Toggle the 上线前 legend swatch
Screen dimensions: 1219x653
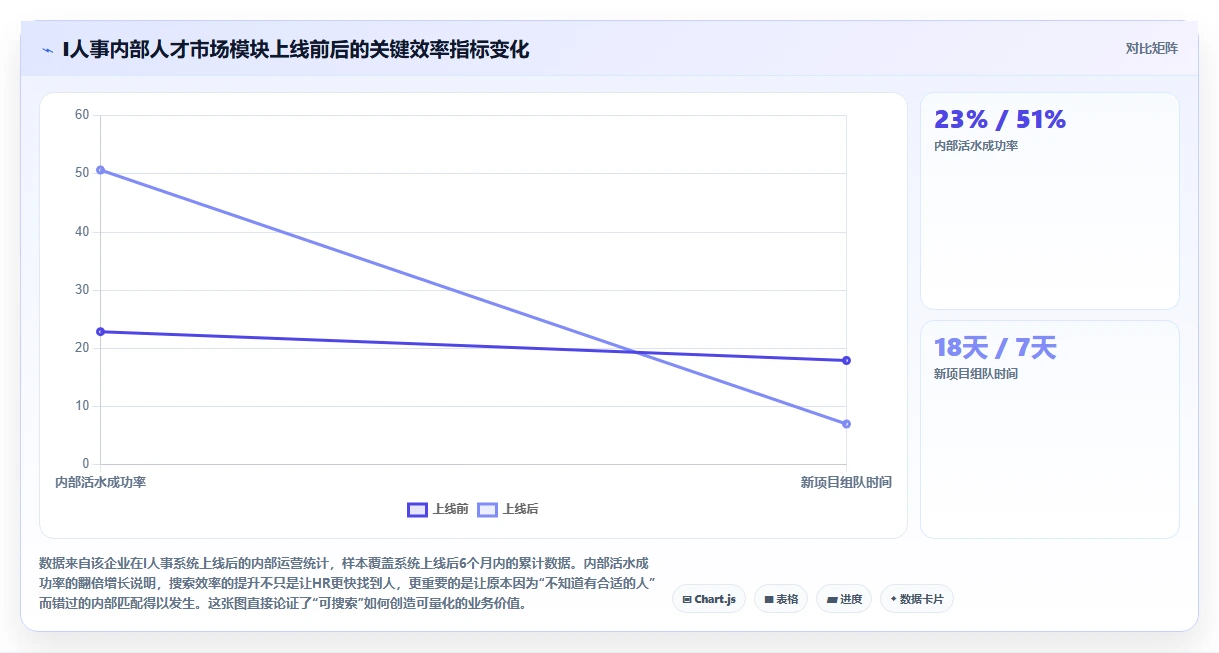coord(417,510)
